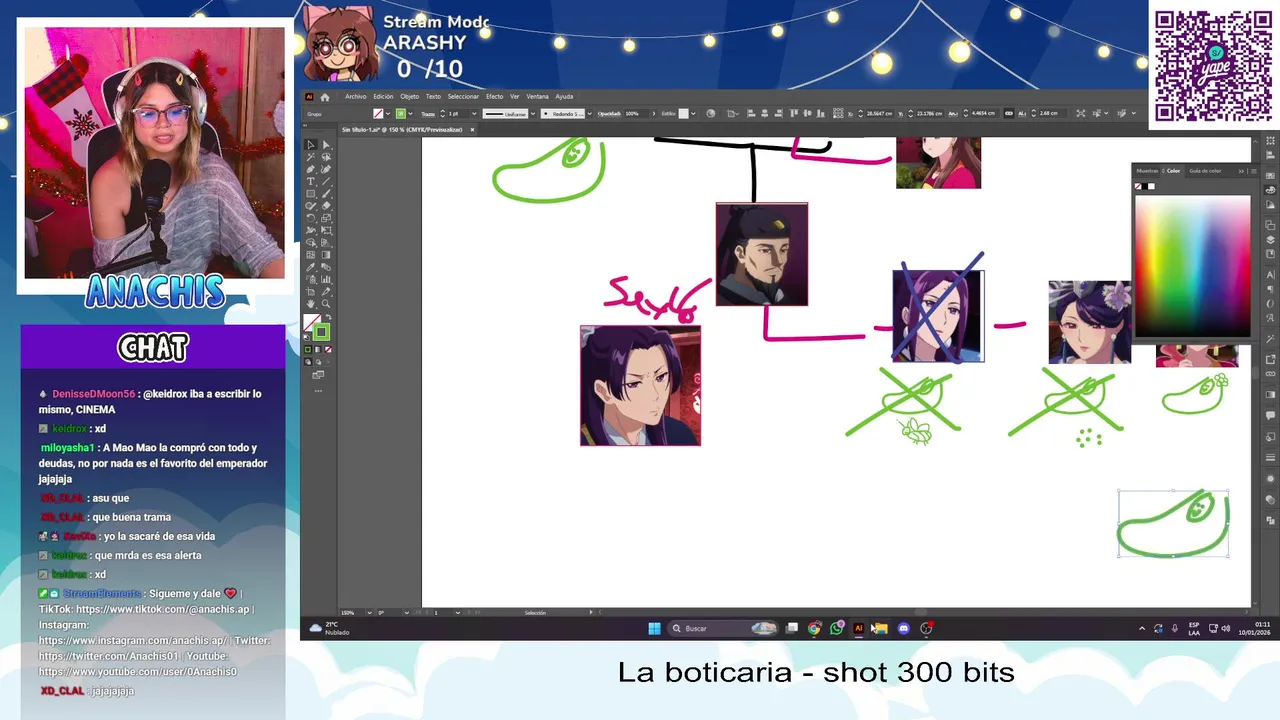Click the taskbar Buscar search box

point(725,628)
